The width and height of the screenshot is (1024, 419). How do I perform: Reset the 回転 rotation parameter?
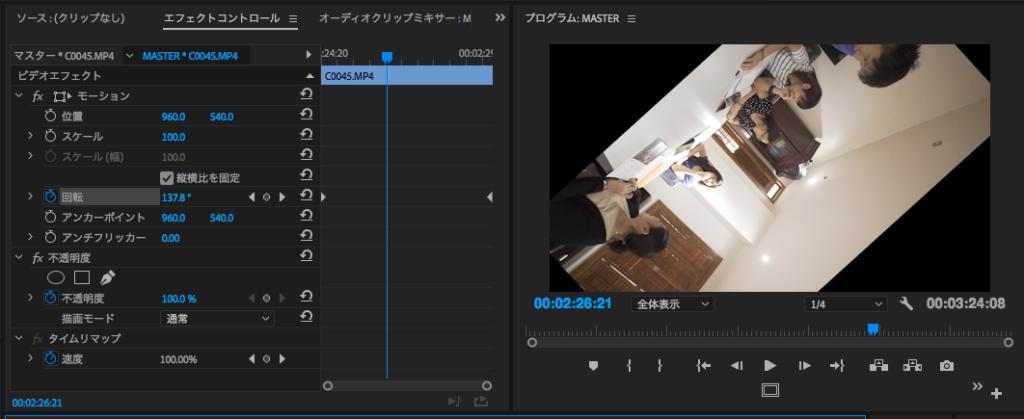point(306,197)
